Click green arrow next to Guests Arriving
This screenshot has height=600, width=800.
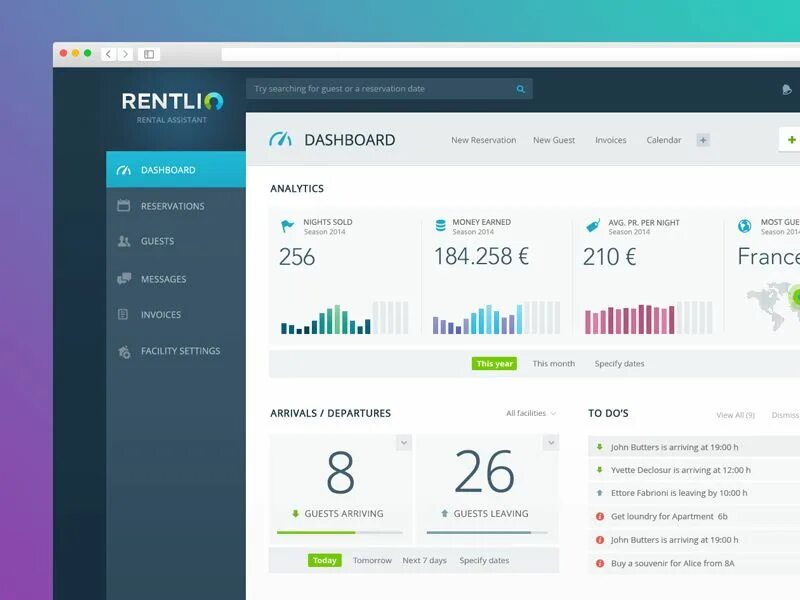pos(295,514)
